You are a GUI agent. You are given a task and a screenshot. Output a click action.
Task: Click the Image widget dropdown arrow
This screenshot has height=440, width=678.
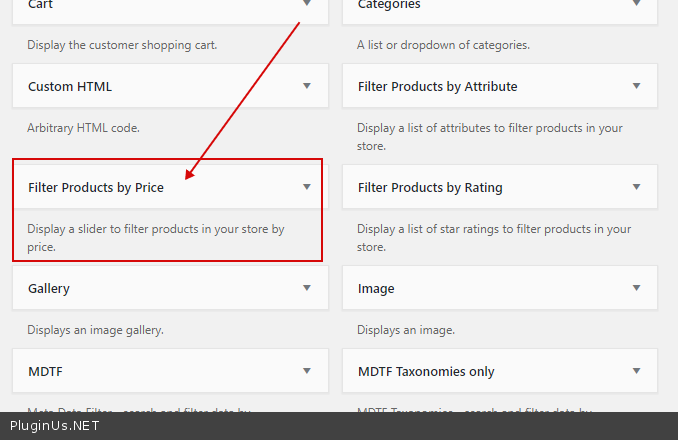click(637, 288)
